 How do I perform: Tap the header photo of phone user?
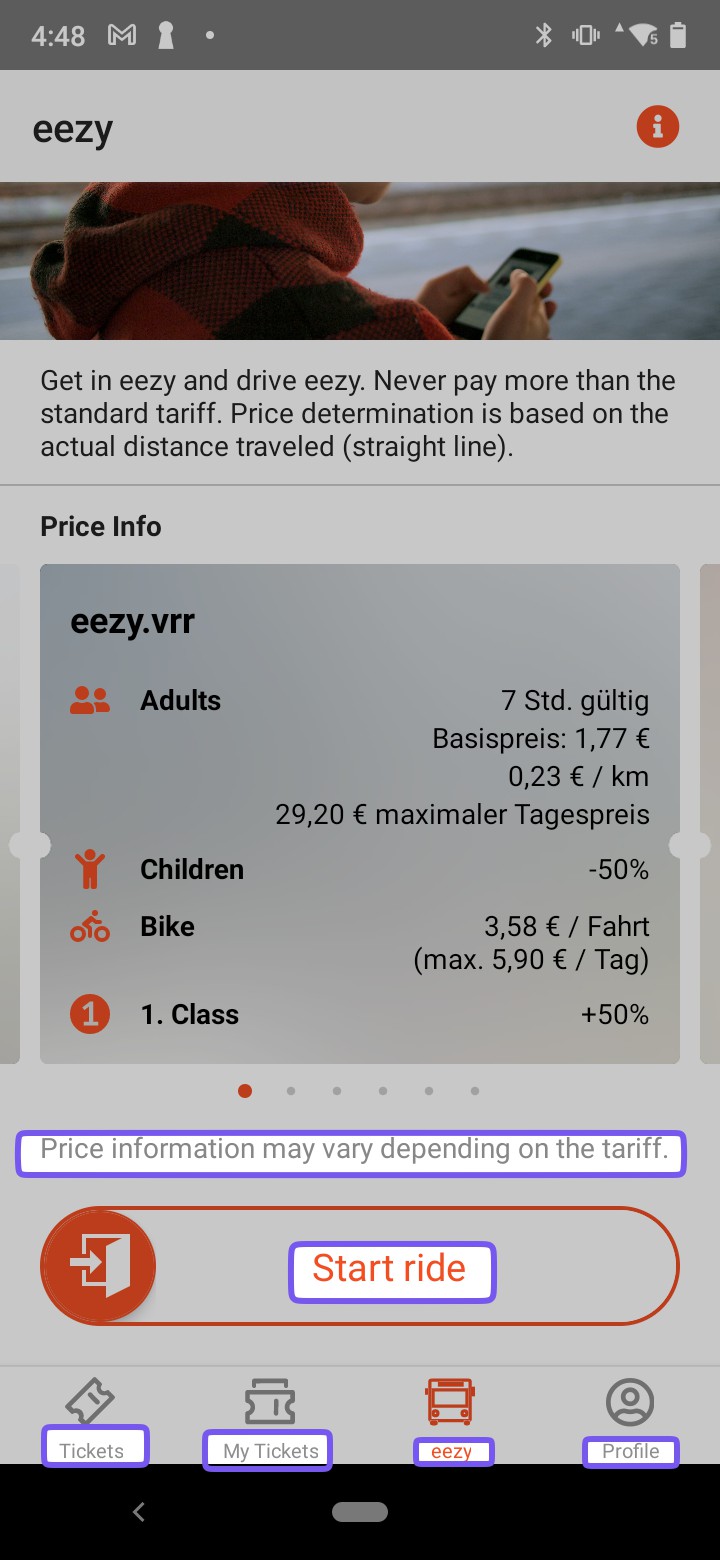point(360,261)
